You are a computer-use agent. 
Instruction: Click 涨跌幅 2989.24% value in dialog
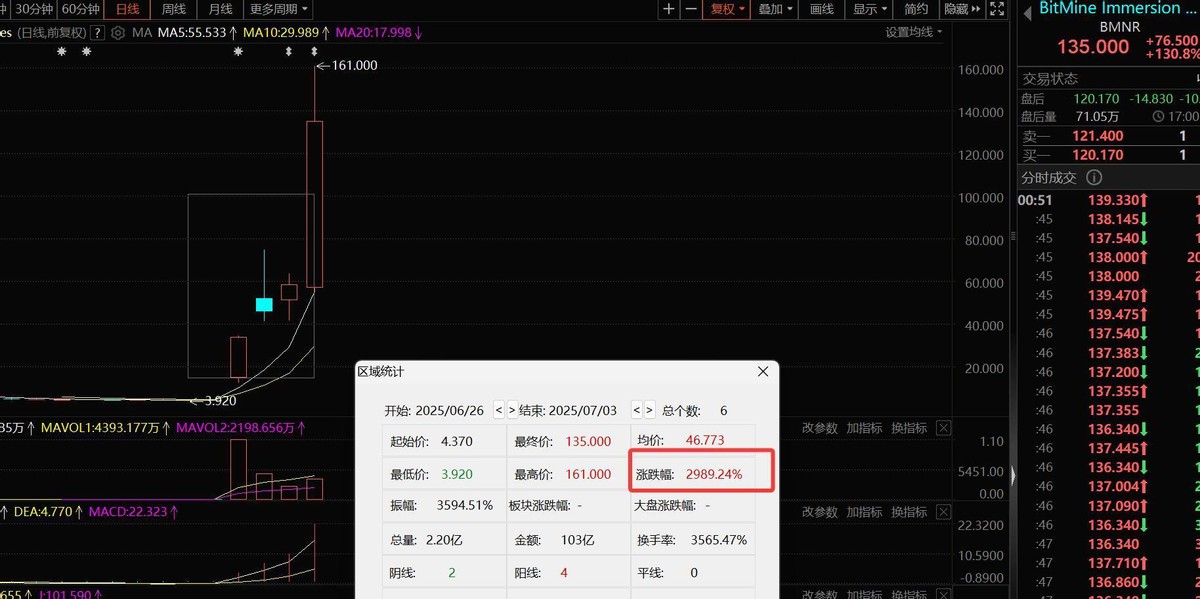click(714, 474)
